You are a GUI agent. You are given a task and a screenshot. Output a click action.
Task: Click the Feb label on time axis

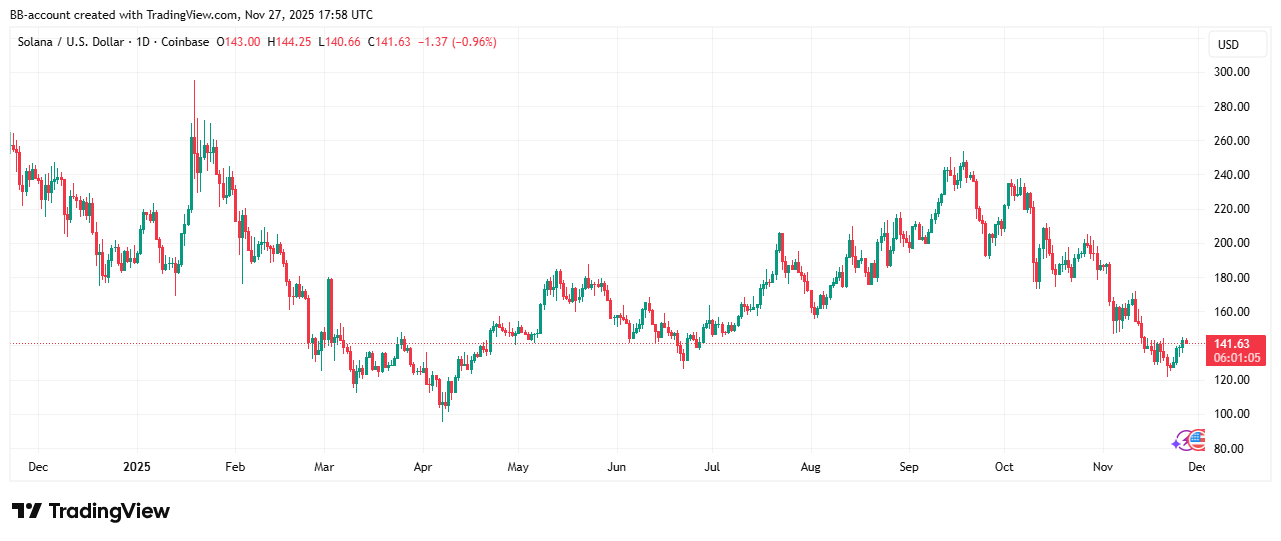point(233,467)
